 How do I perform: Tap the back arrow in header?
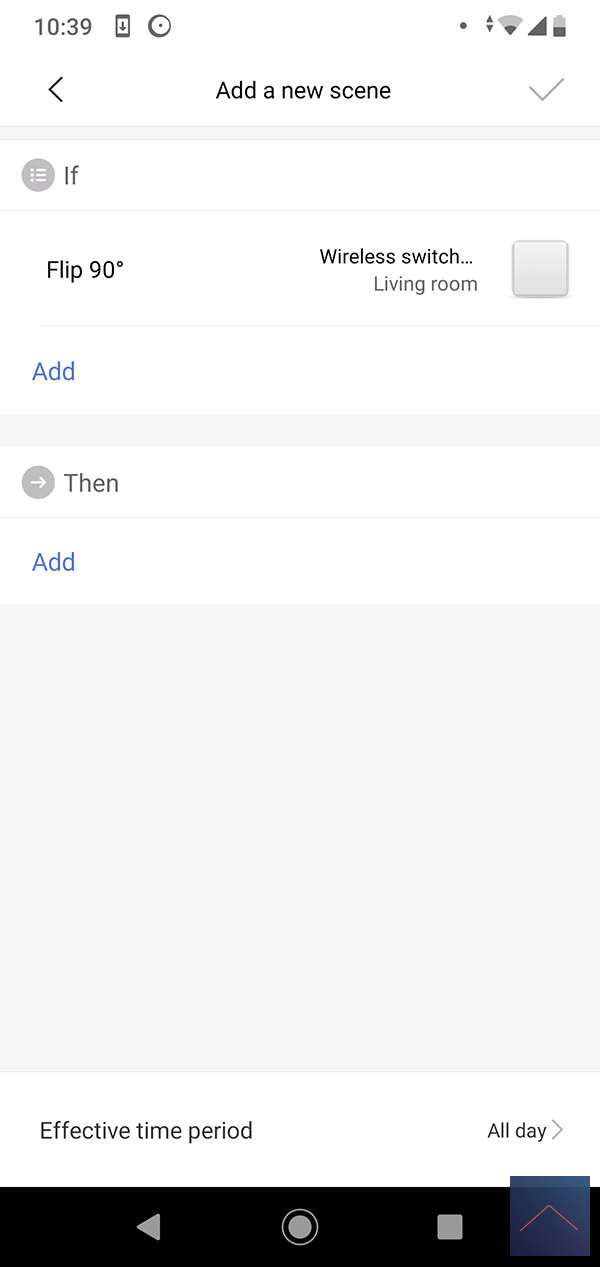tap(56, 90)
